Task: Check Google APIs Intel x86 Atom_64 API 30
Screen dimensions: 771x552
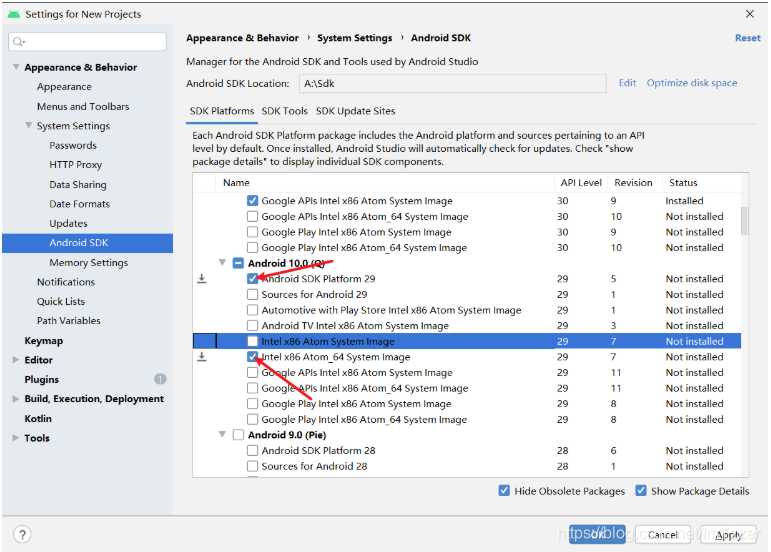Action: click(x=252, y=216)
